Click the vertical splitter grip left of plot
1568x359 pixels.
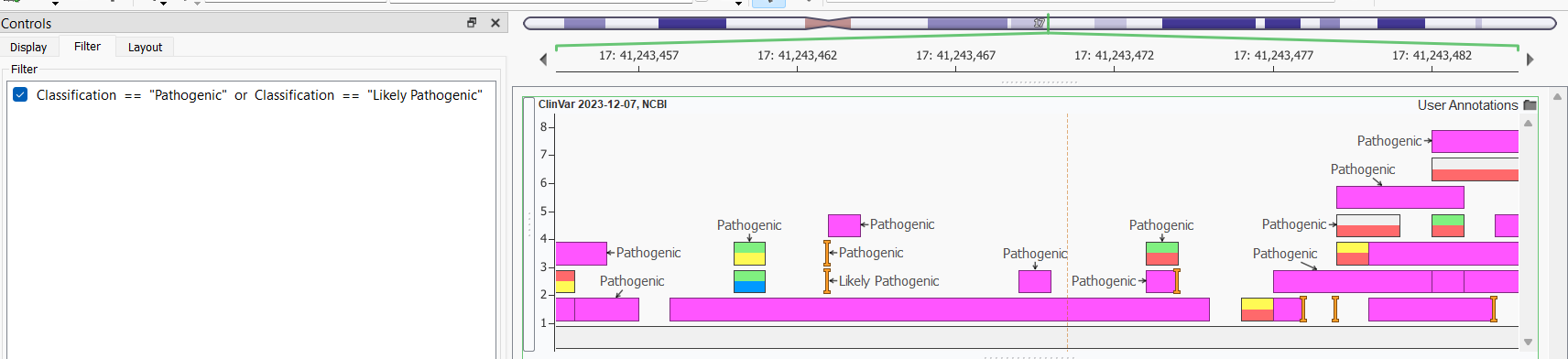click(528, 224)
